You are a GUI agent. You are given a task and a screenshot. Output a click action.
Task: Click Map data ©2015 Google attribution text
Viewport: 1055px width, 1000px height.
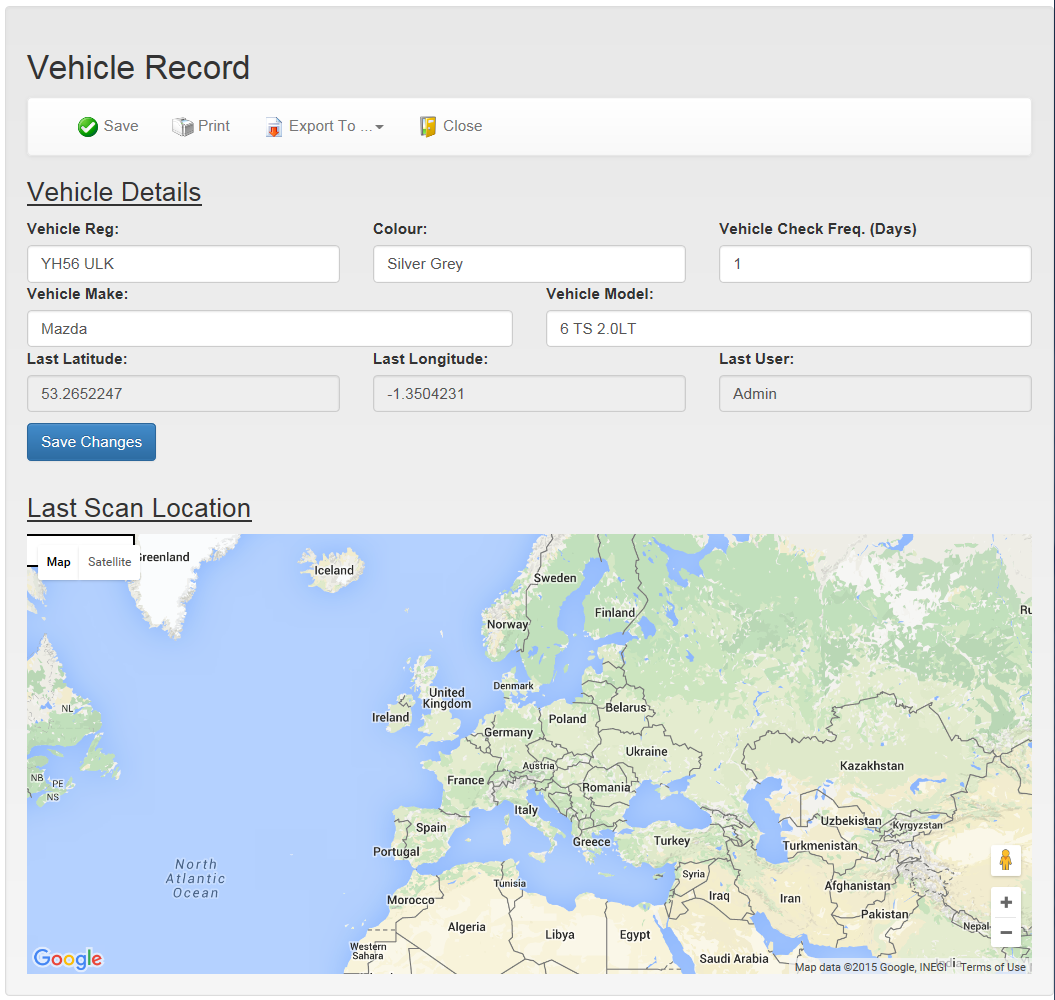(x=871, y=967)
